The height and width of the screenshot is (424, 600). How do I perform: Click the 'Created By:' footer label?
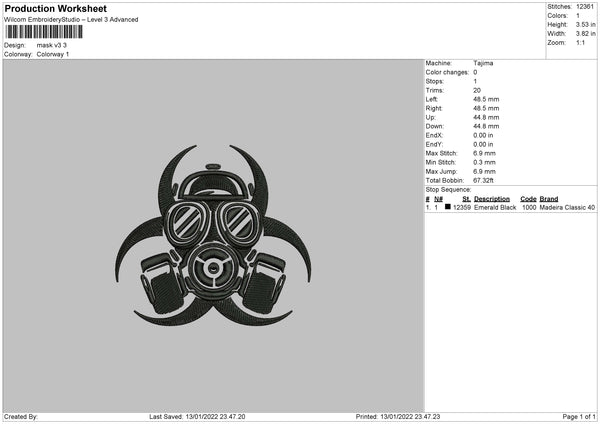point(21,416)
